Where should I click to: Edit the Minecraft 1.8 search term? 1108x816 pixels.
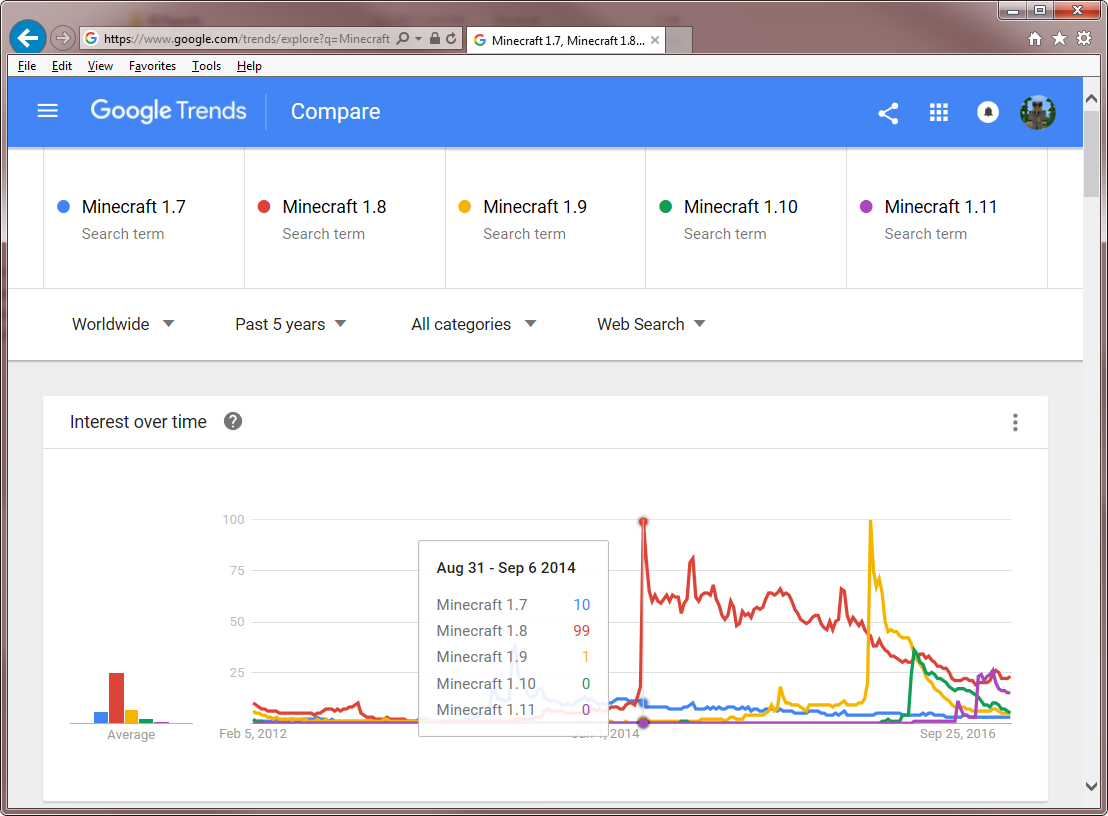coord(334,207)
